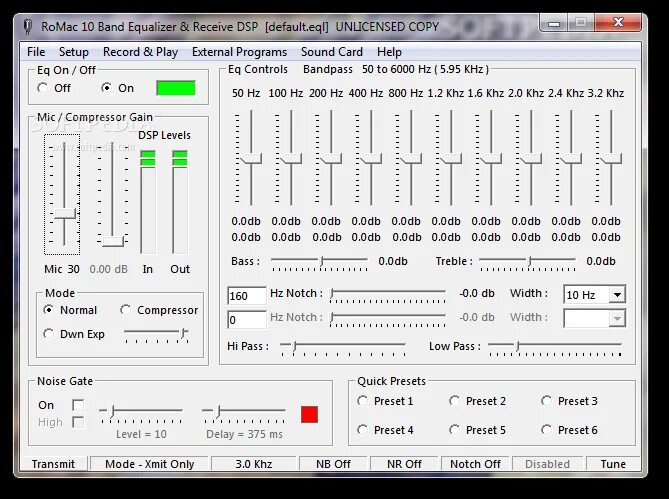Click the 3.0 Khz status button
This screenshot has width=669, height=499.
254,464
